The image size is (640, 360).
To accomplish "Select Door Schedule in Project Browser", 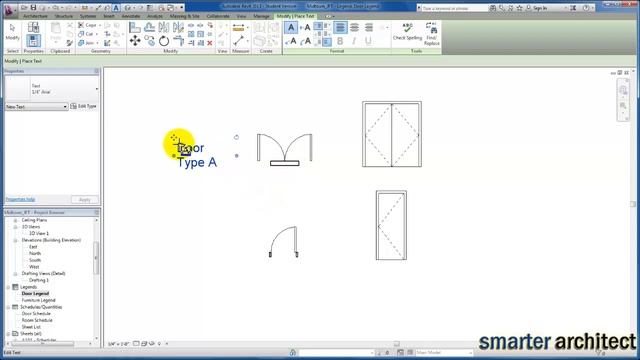I will (36, 313).
